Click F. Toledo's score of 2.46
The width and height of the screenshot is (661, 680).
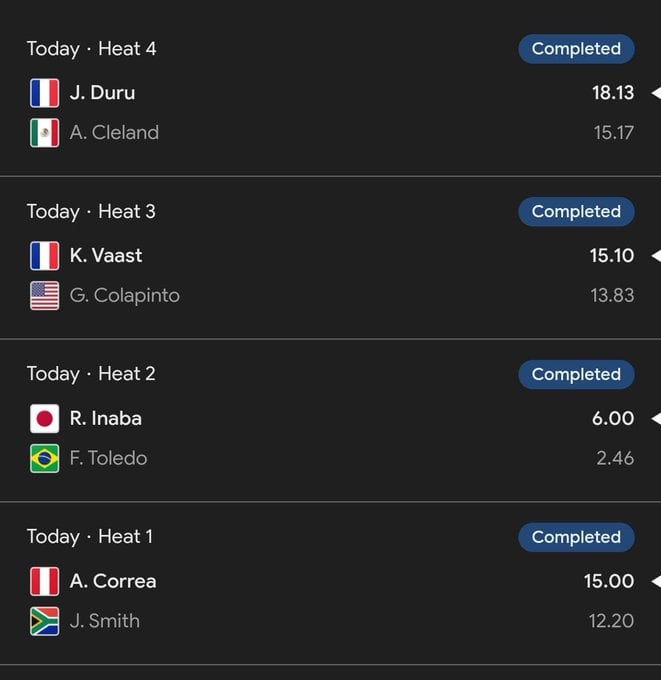613,459
